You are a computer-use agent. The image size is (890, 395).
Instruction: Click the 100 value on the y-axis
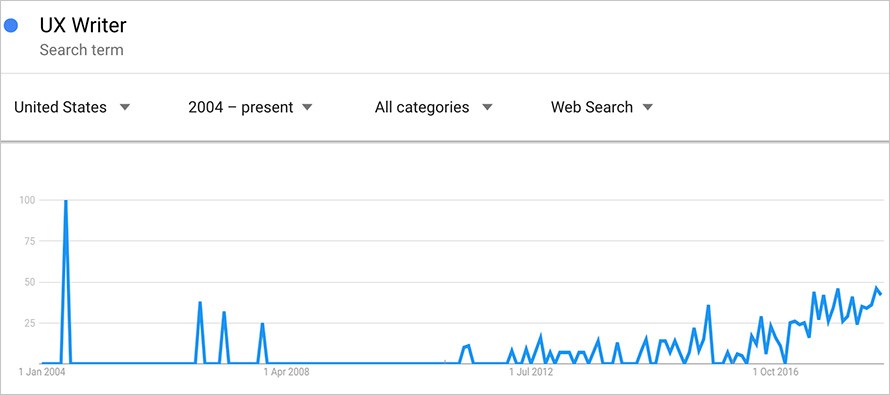click(27, 200)
